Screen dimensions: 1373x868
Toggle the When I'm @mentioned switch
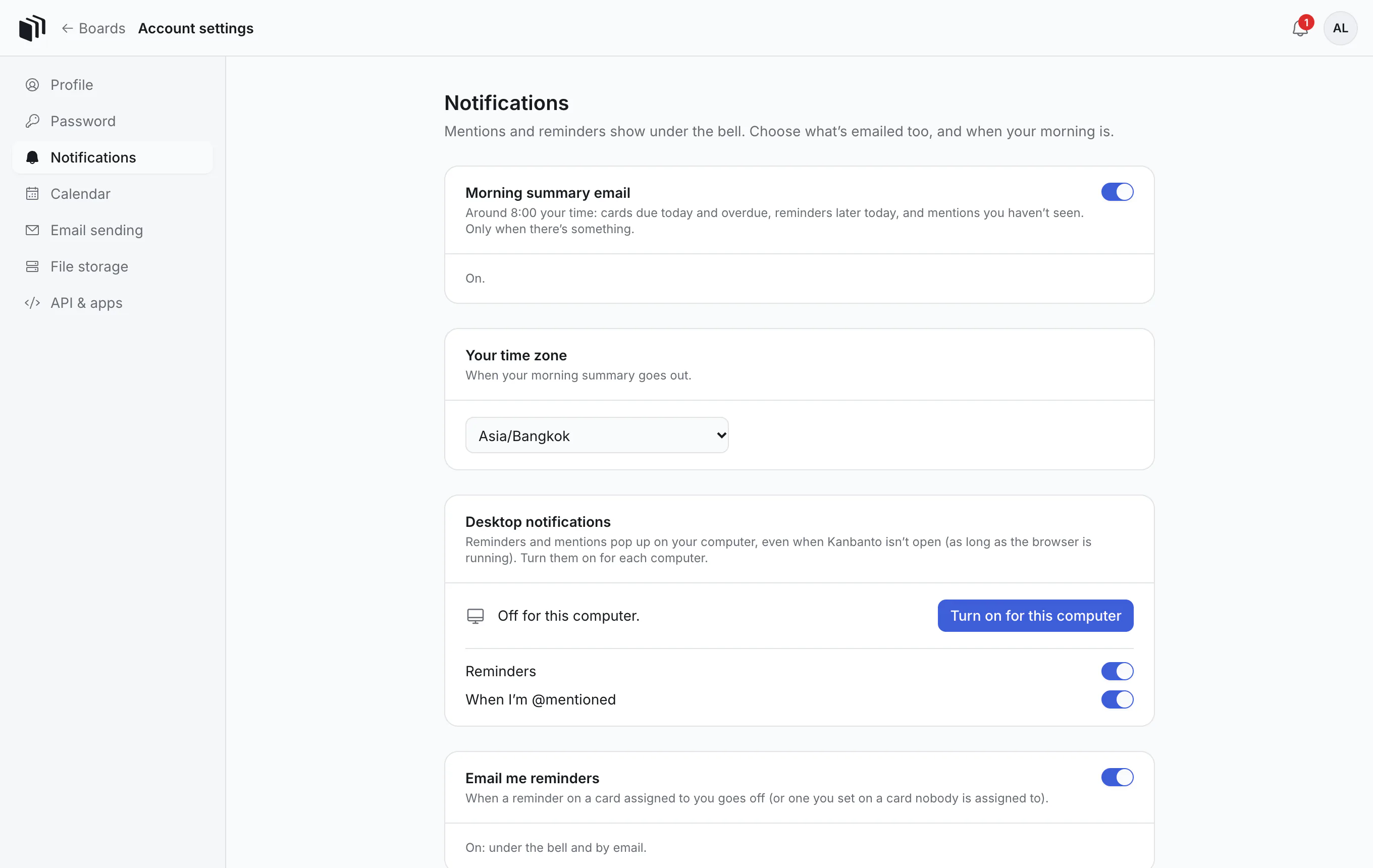coord(1117,700)
